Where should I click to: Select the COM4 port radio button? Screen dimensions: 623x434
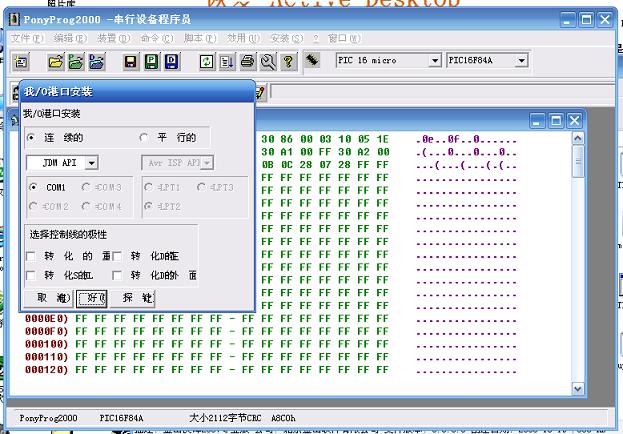click(85, 206)
